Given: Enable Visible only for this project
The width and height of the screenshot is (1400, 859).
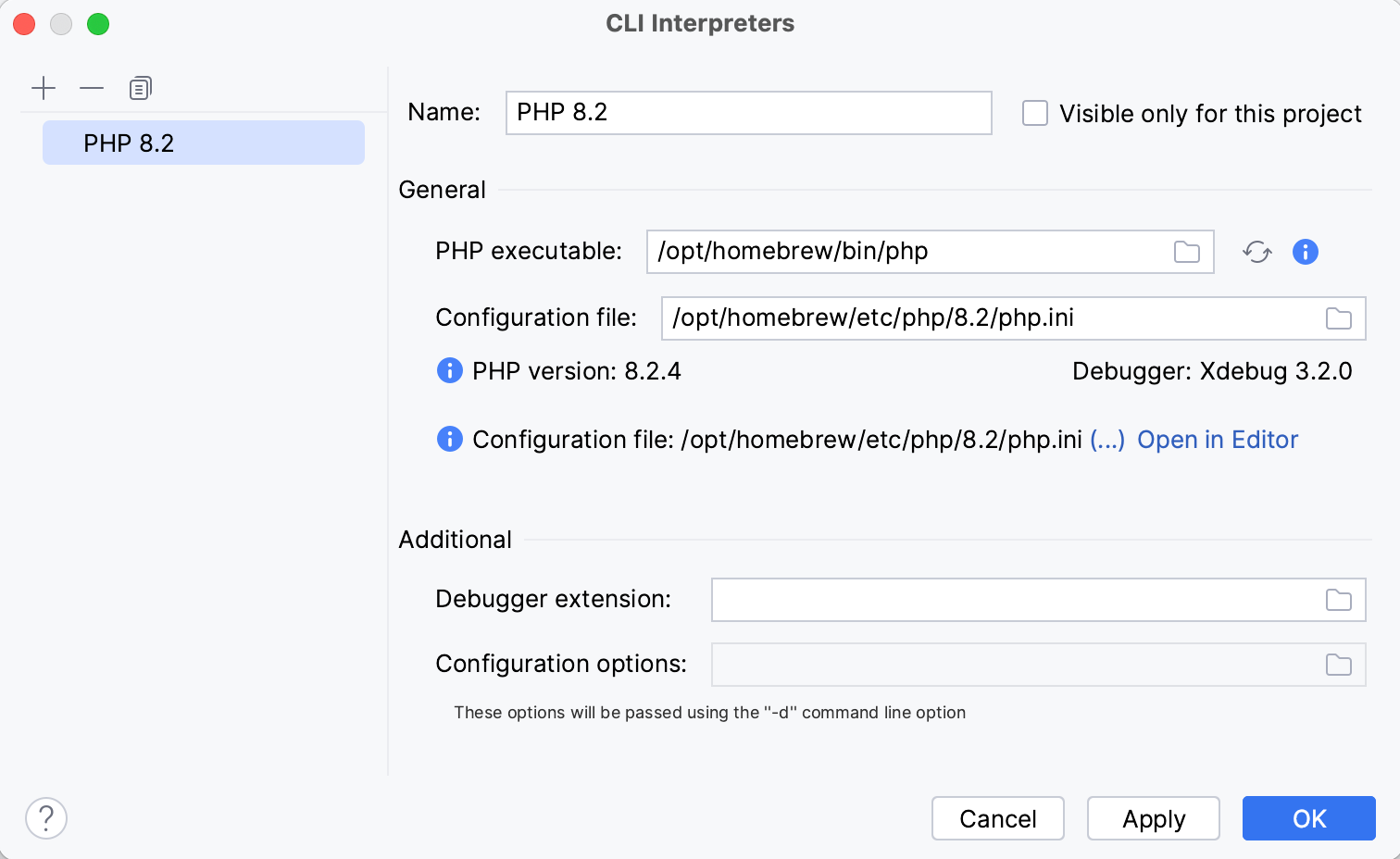Looking at the screenshot, I should (x=1034, y=112).
